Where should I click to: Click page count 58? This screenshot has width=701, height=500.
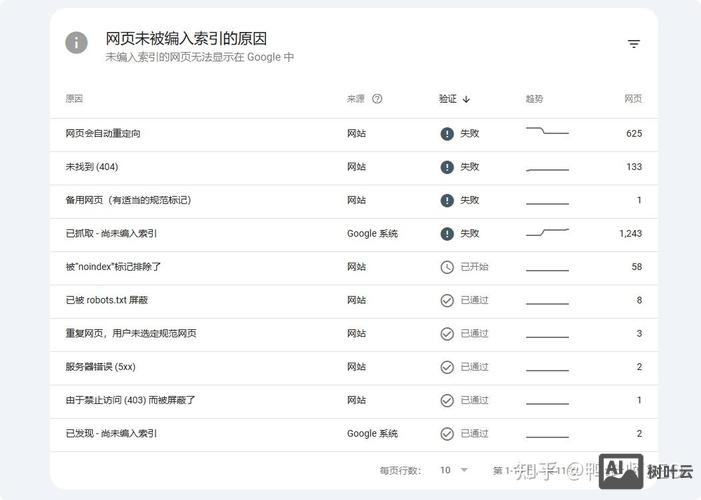637,267
